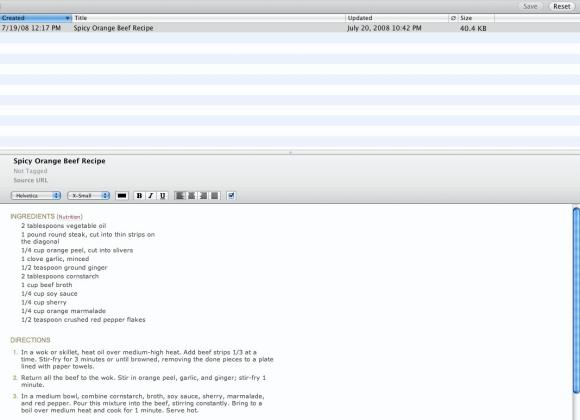Click the Reset button
The height and width of the screenshot is (420, 580).
tap(562, 6)
